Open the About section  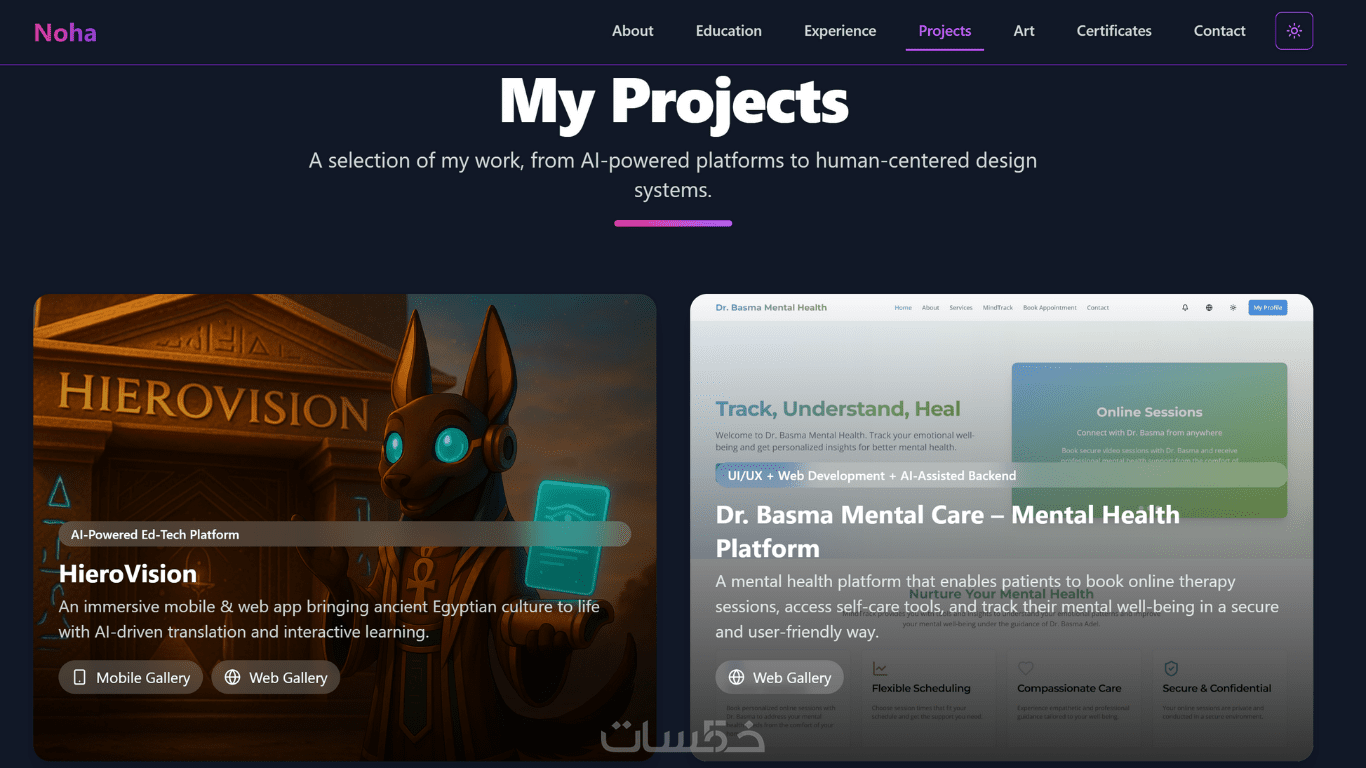coord(633,31)
